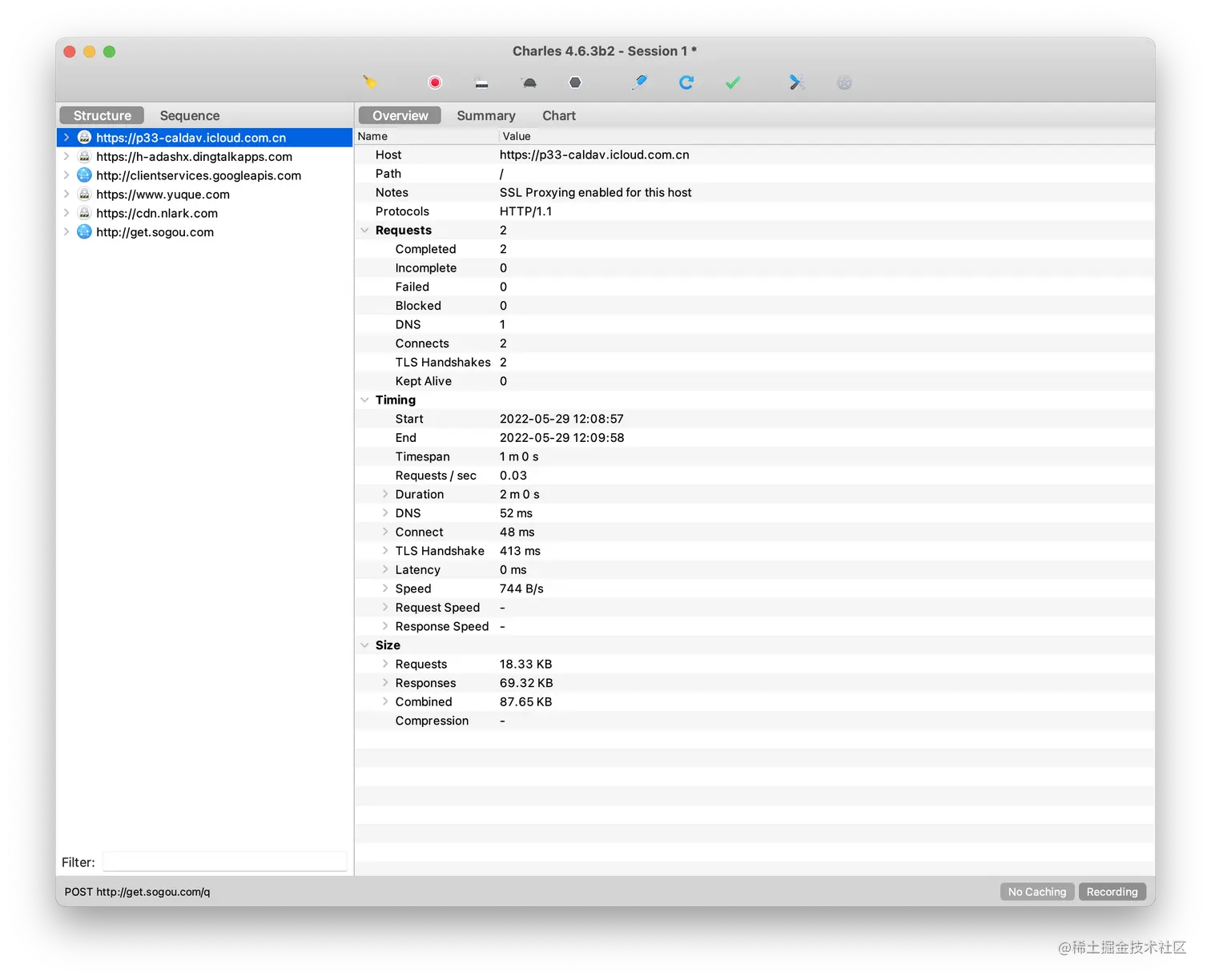Click the Start time 2022-05-29 12:08:57
This screenshot has width=1211, height=980.
[561, 419]
